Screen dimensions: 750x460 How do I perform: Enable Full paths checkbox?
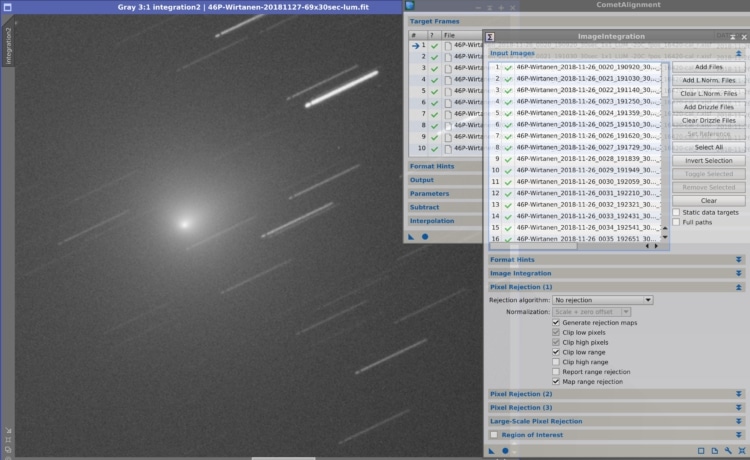676,222
